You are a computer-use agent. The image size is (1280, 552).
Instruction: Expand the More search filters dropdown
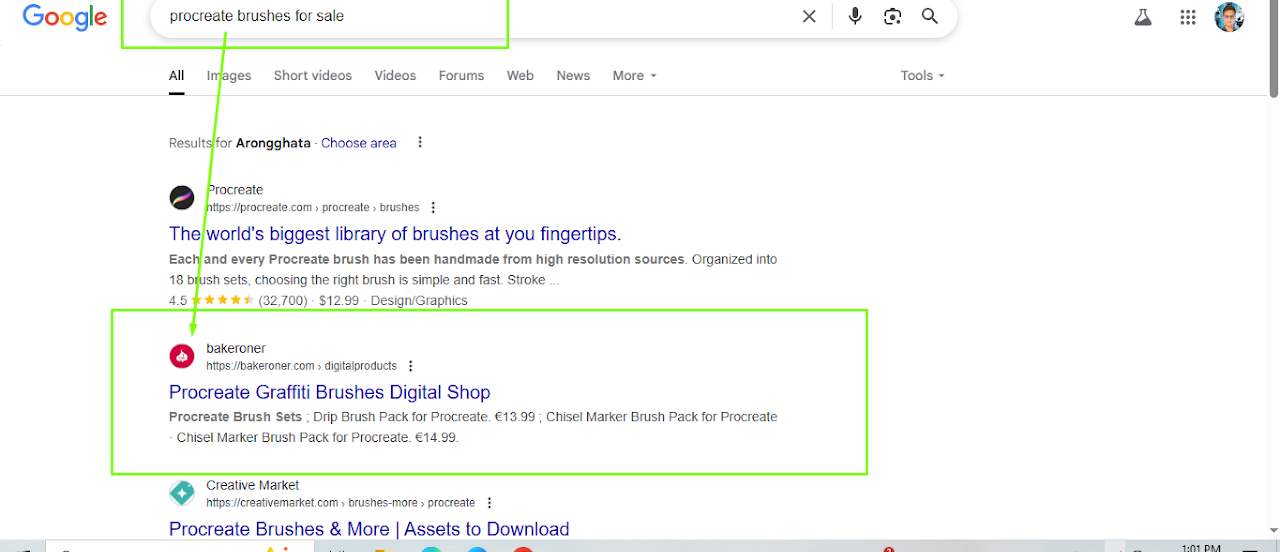click(x=634, y=76)
